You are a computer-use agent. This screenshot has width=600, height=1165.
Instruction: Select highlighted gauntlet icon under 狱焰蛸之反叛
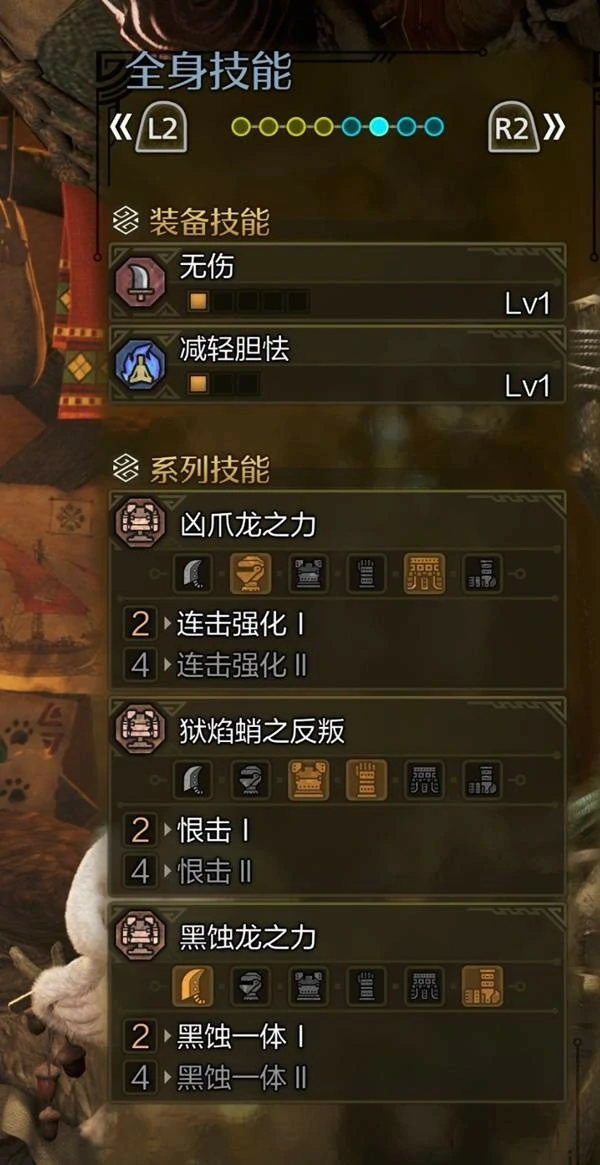point(366,779)
